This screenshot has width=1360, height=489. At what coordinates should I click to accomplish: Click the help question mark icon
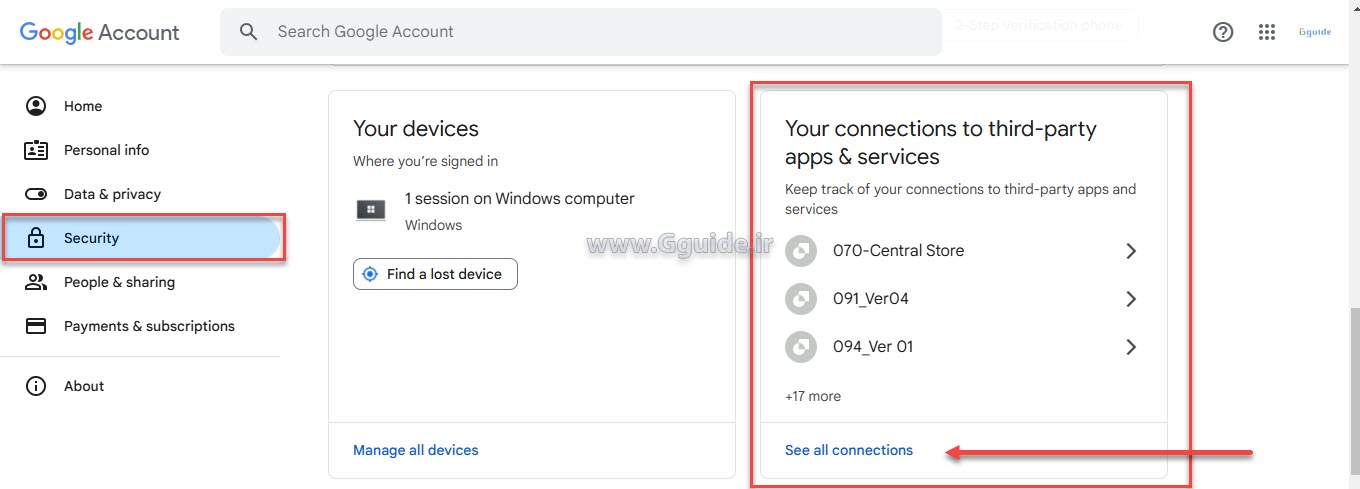(1223, 32)
